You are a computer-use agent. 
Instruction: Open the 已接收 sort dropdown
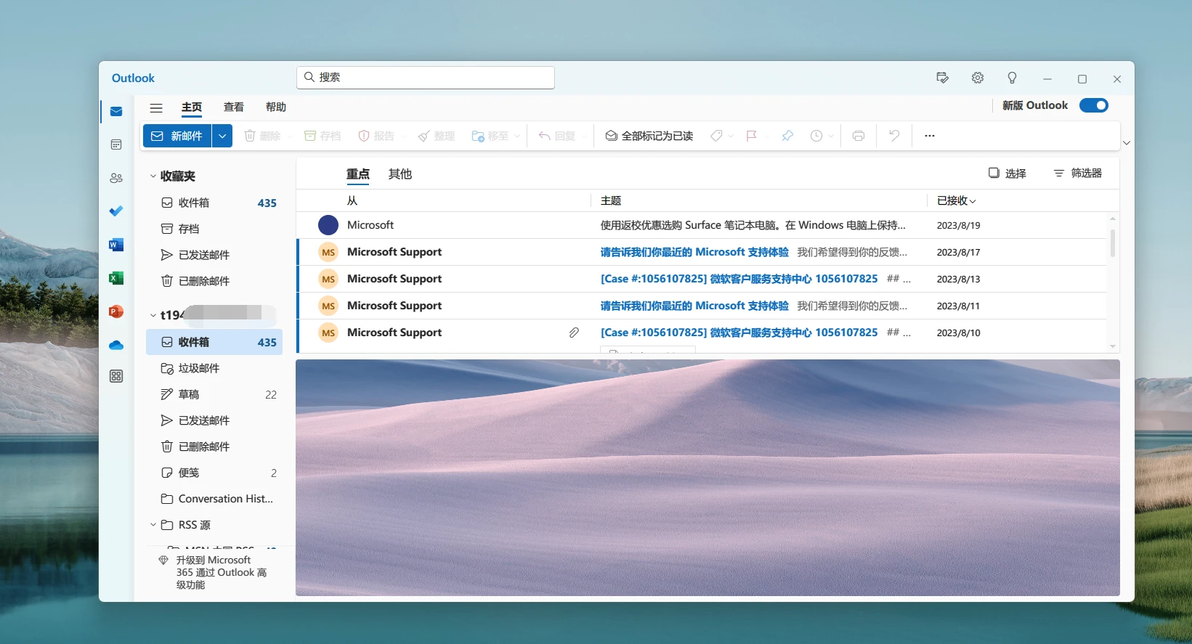[956, 201]
